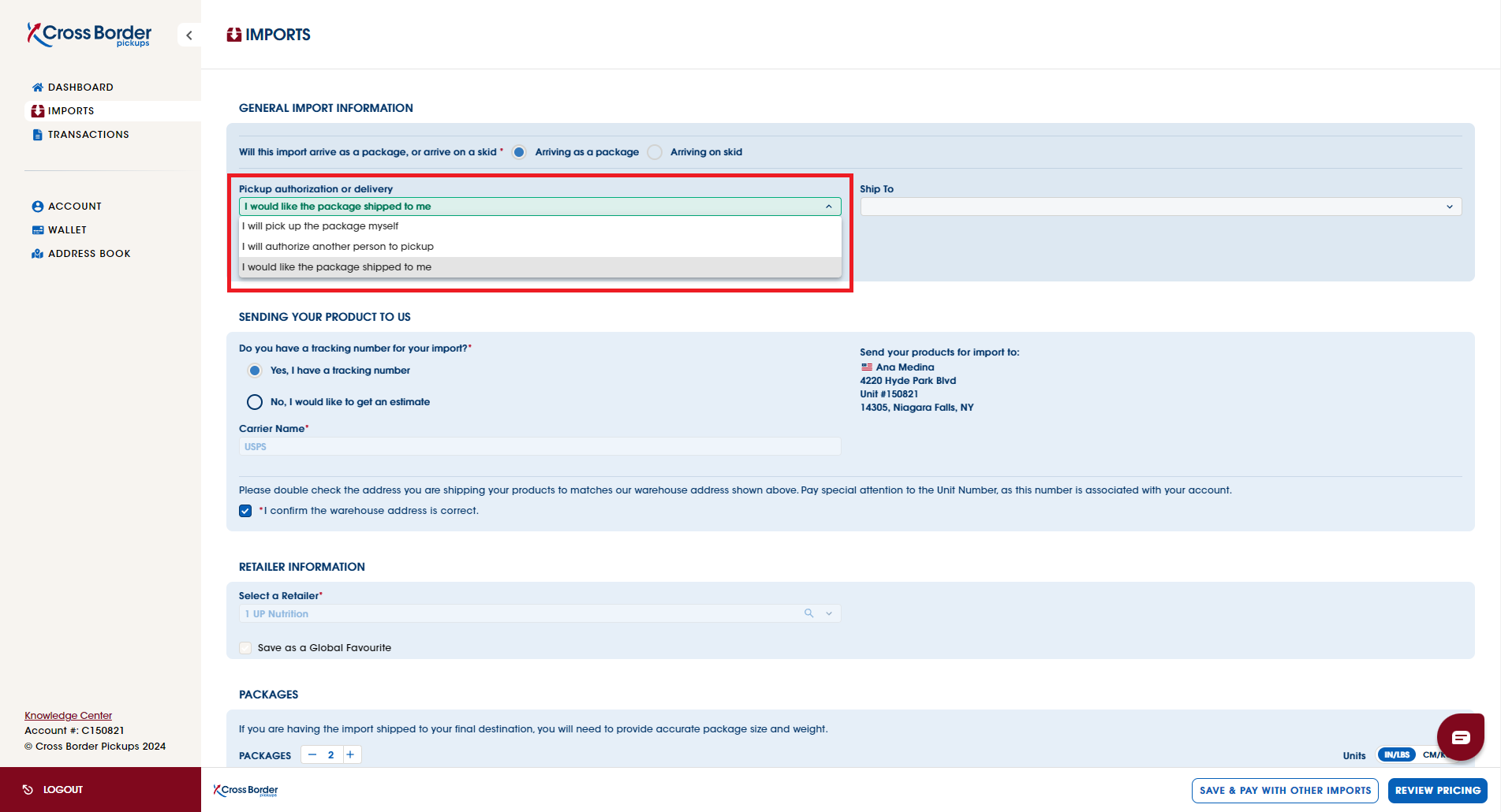Image resolution: width=1501 pixels, height=812 pixels.
Task: Click the Carrier Name input field
Action: (540, 447)
